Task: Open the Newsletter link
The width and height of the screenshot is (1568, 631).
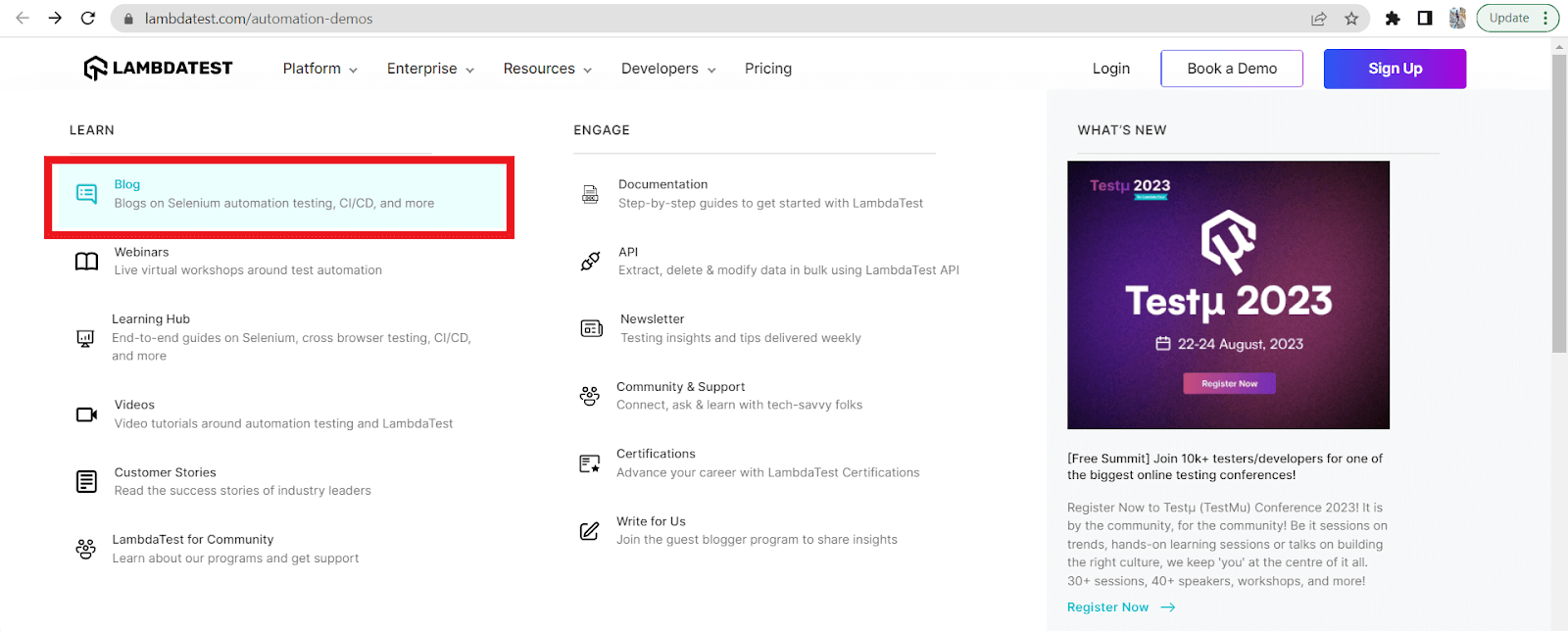Action: (652, 319)
